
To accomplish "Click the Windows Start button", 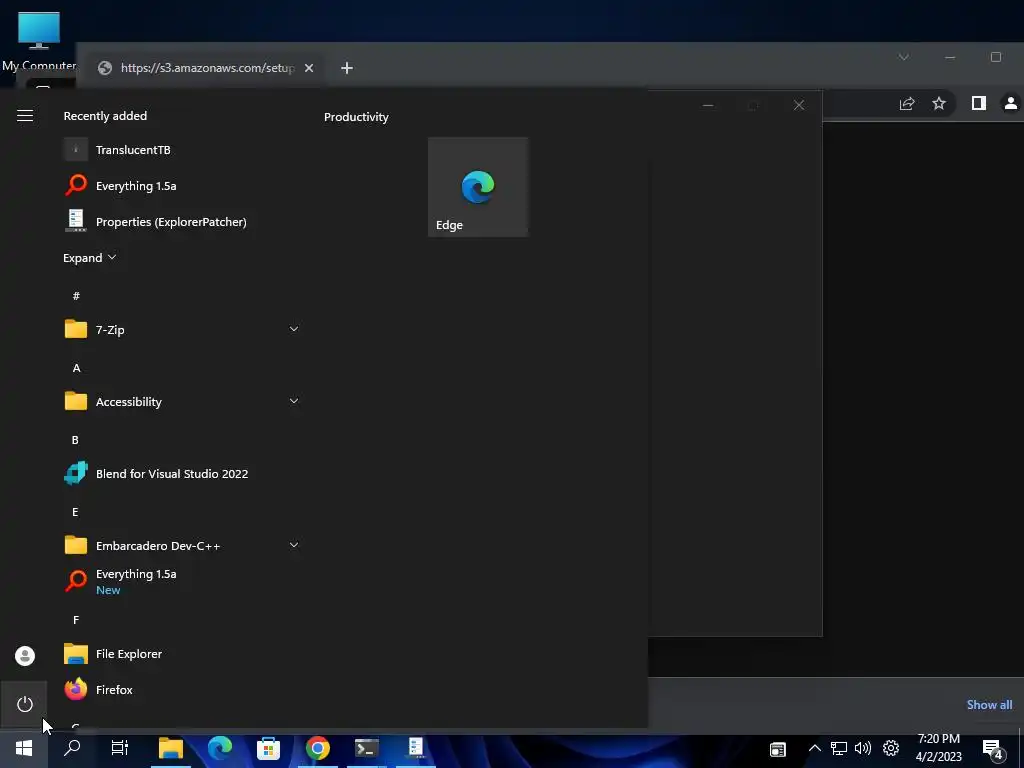I will click(x=24, y=748).
